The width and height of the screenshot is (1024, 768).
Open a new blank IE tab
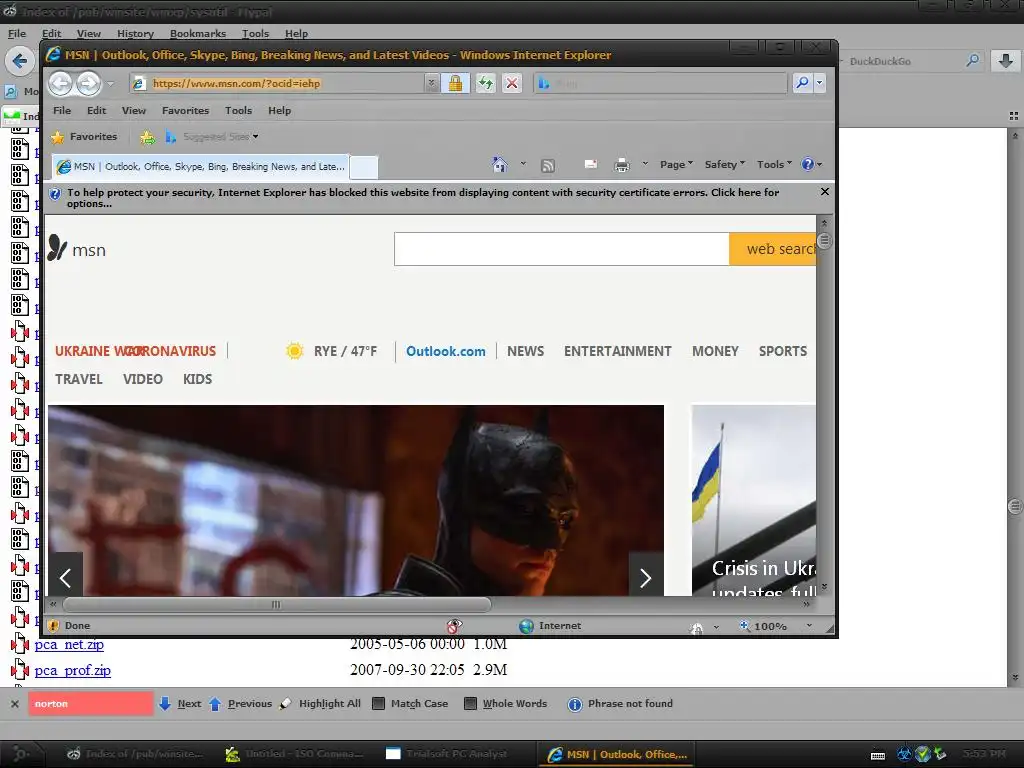point(364,167)
